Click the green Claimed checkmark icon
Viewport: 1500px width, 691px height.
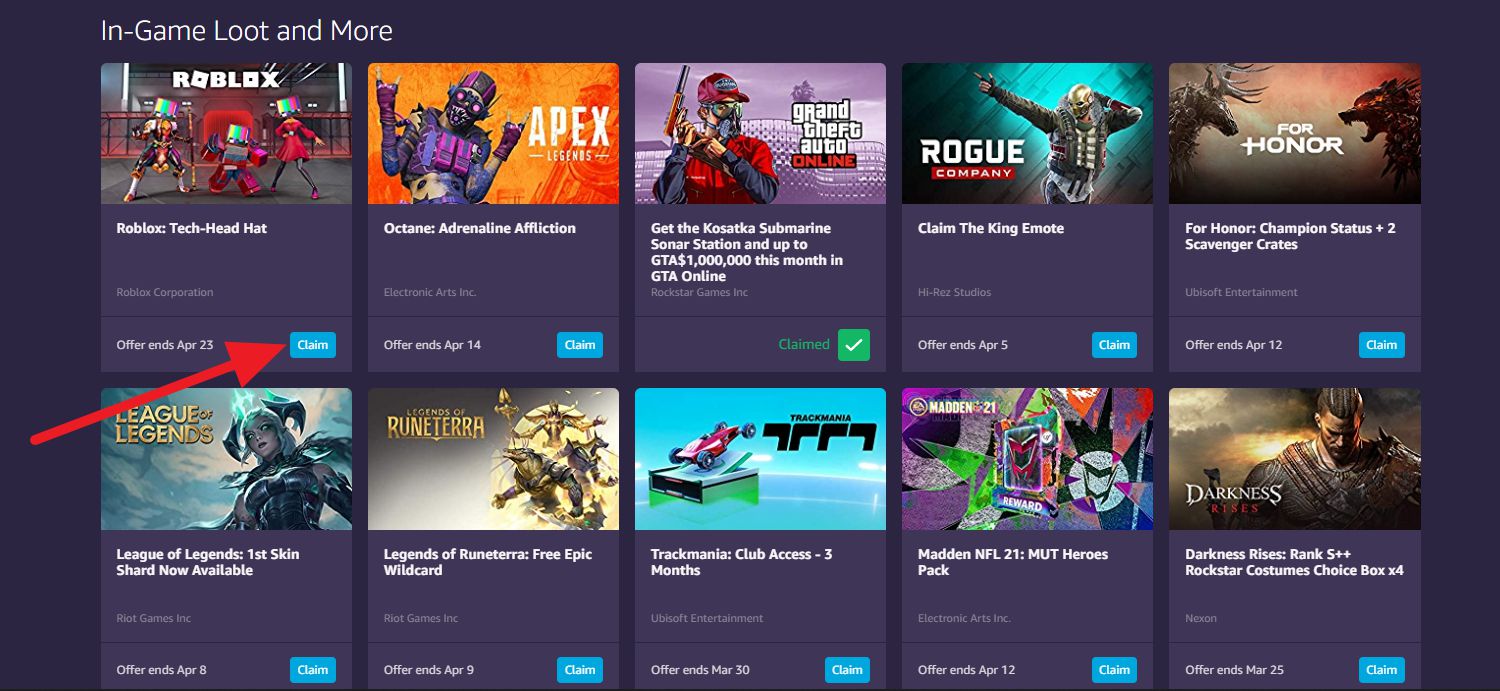tap(854, 345)
